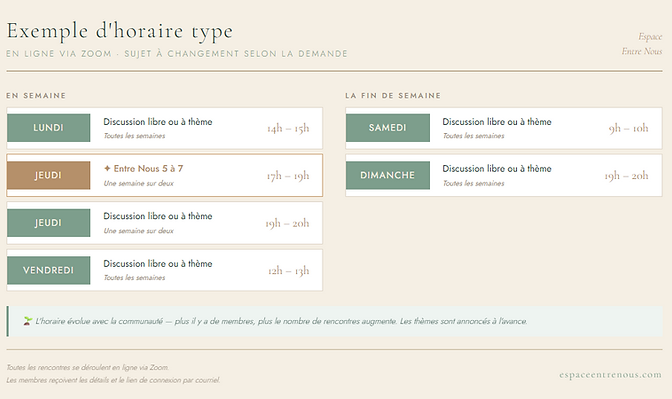Viewport: 672px width, 399px height.
Task: Click Dimanche's Discussion libre ou à thème title
Action: (x=497, y=169)
